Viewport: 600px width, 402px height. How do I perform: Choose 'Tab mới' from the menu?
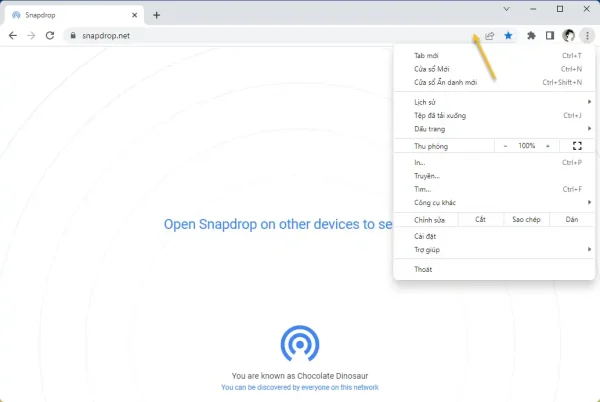coord(494,55)
